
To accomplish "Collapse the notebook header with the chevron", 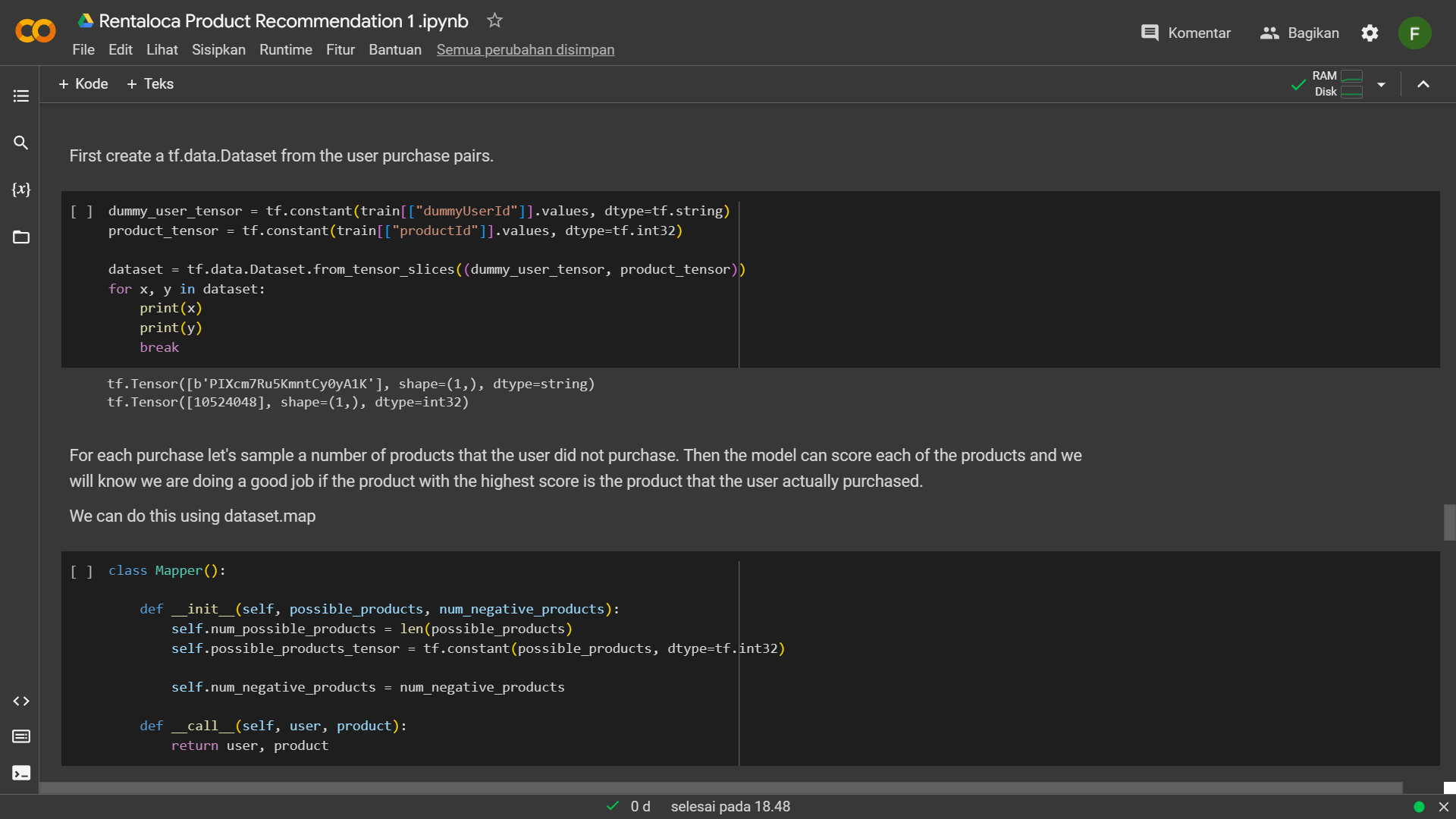I will pos(1423,84).
